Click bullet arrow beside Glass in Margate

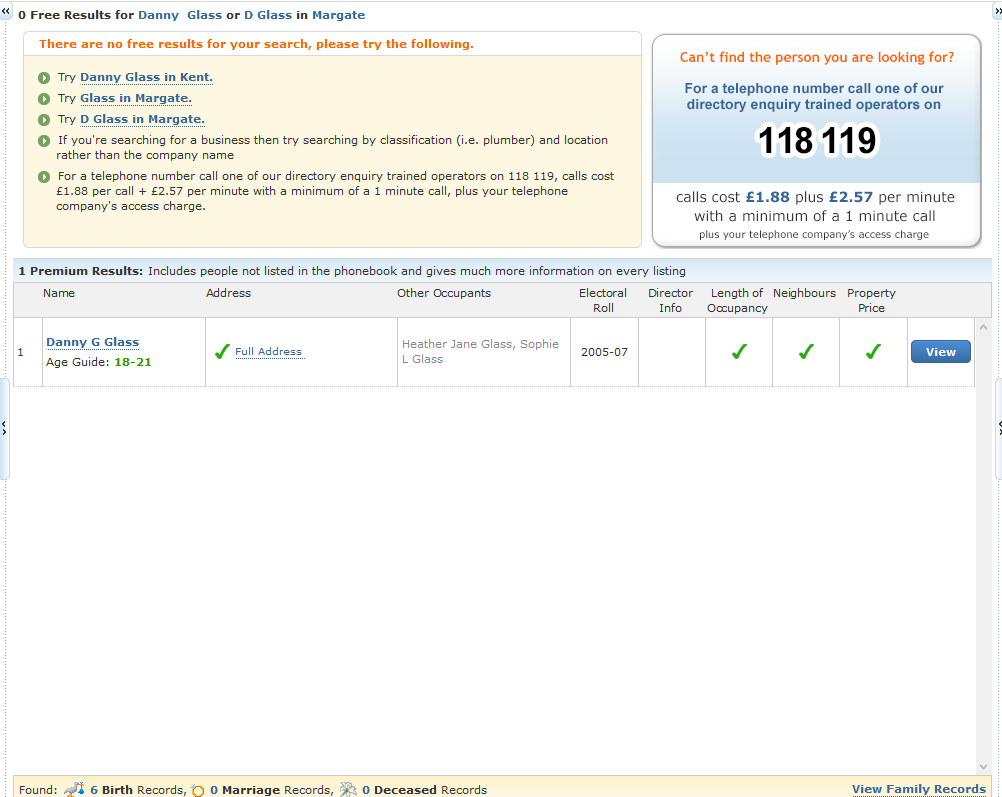pos(44,99)
